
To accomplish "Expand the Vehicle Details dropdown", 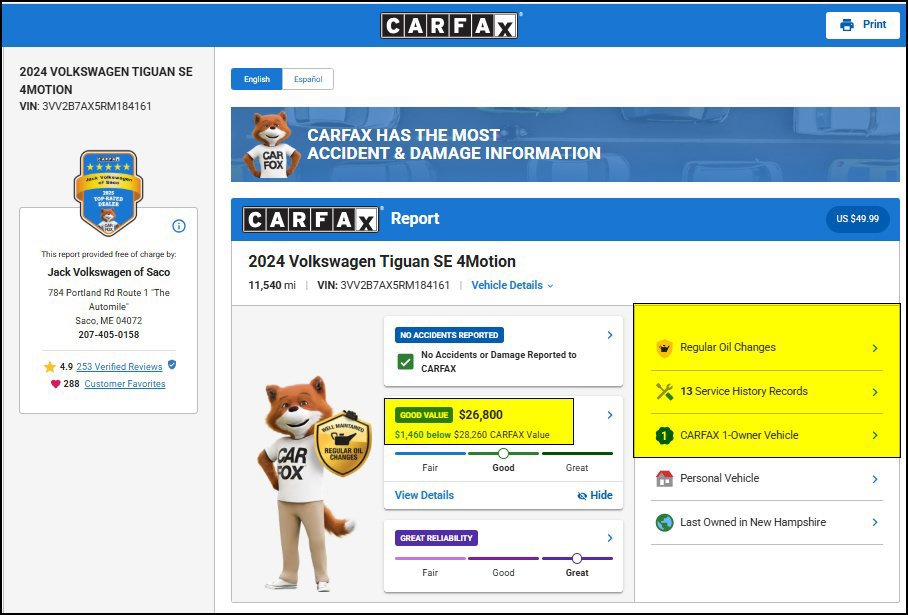I will [x=512, y=285].
